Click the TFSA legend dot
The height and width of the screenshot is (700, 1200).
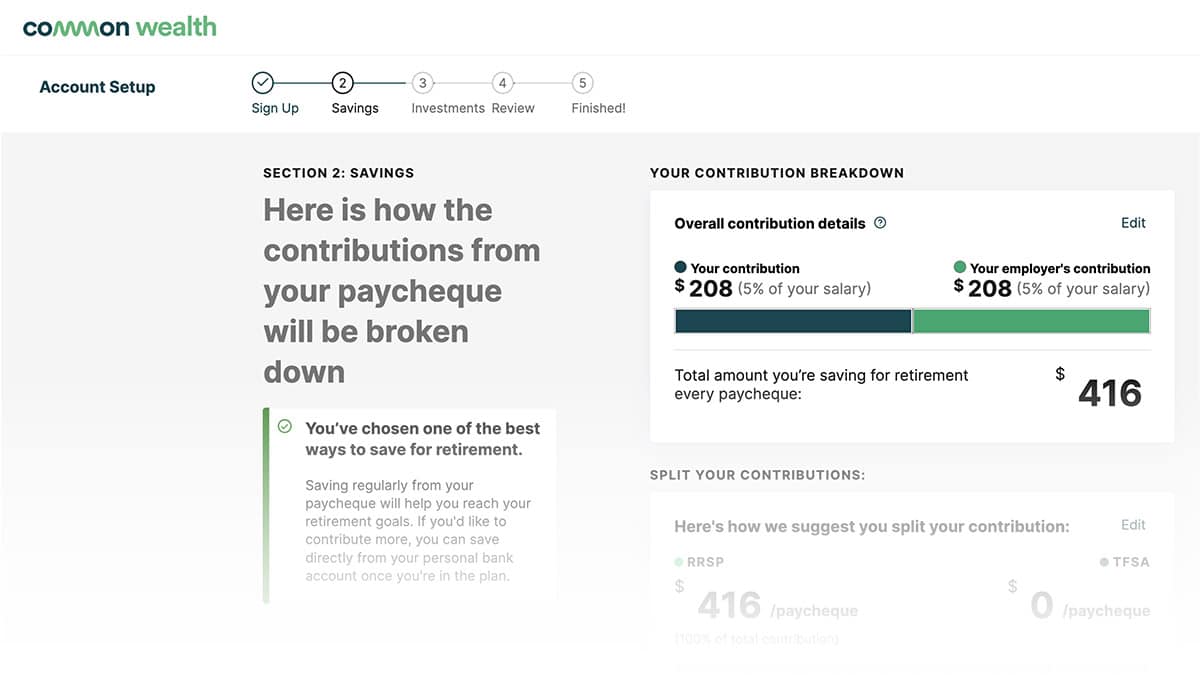click(x=1104, y=562)
